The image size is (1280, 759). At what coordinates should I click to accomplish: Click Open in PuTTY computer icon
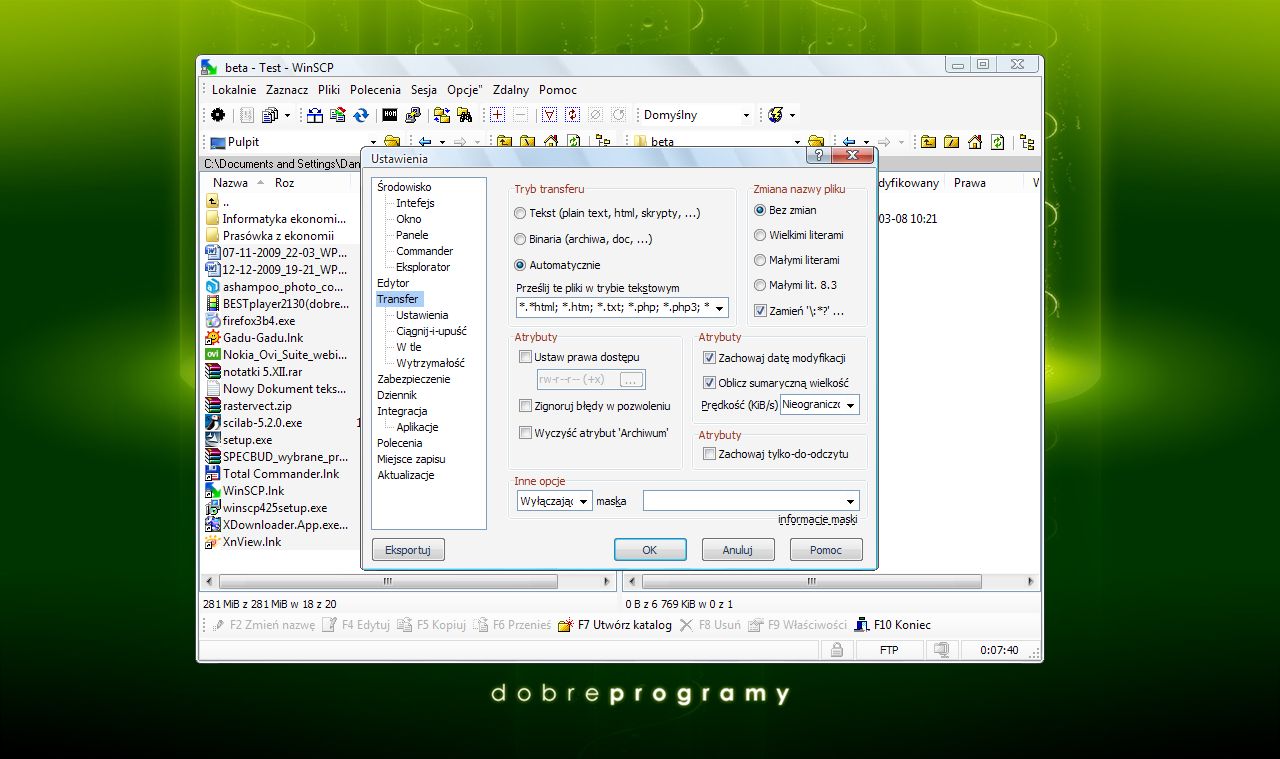click(x=413, y=115)
